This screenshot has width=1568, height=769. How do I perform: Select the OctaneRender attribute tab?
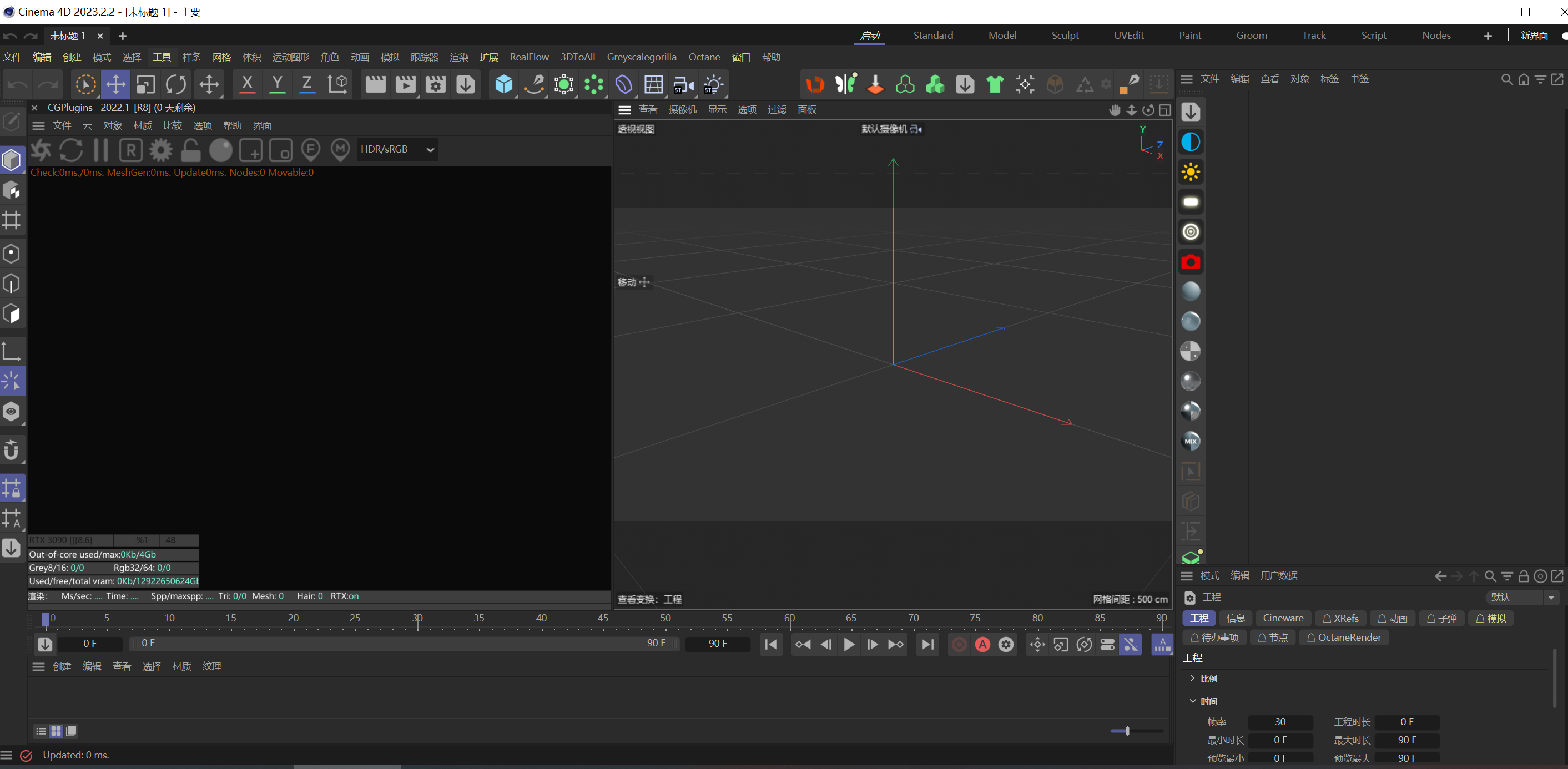point(1344,638)
